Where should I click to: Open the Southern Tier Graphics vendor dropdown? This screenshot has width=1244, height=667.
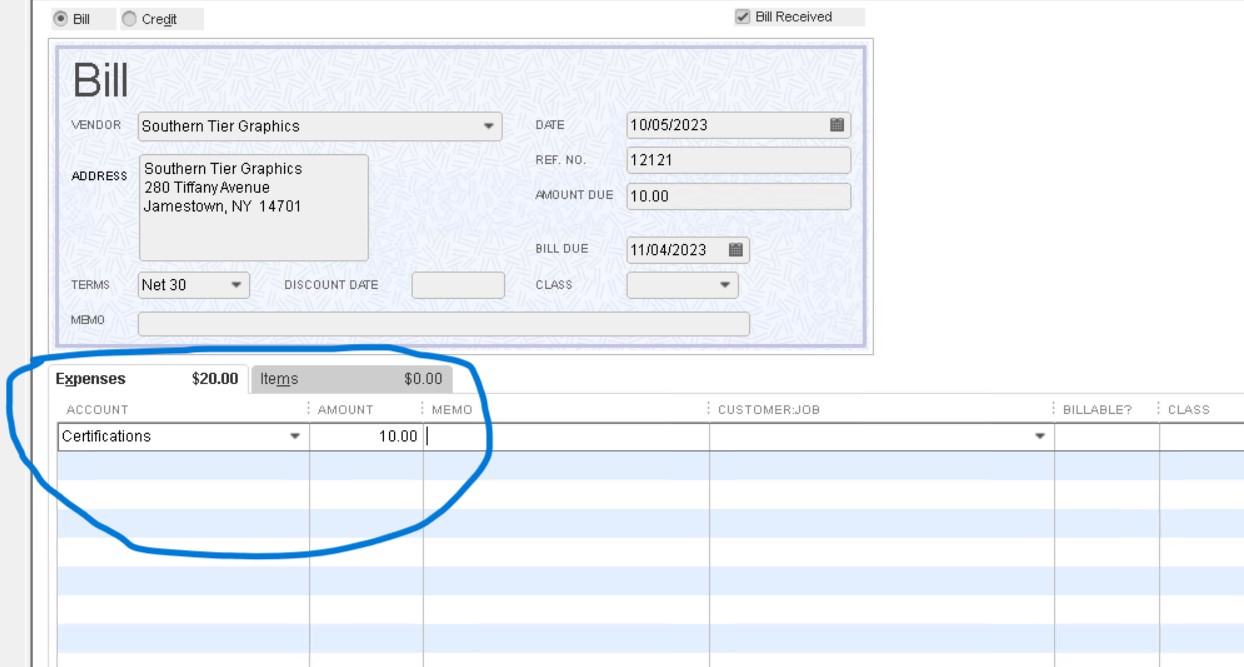(489, 126)
